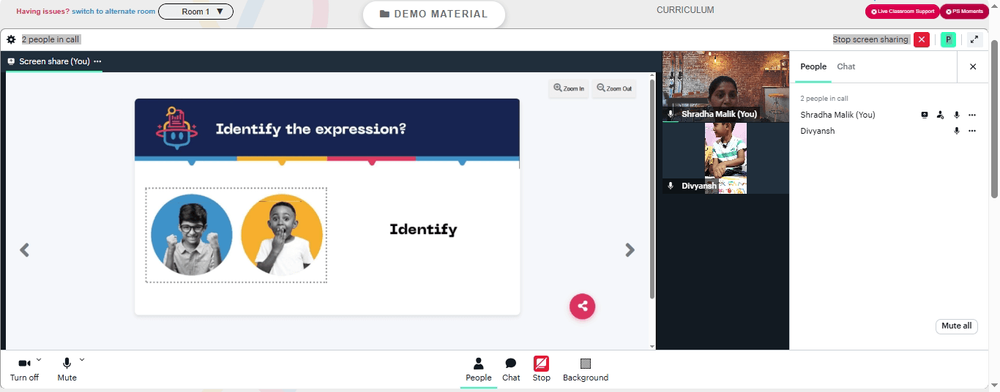The height and width of the screenshot is (392, 1000).
Task: Click the 'Identify the expression?' slide heading
Action: [x=311, y=129]
